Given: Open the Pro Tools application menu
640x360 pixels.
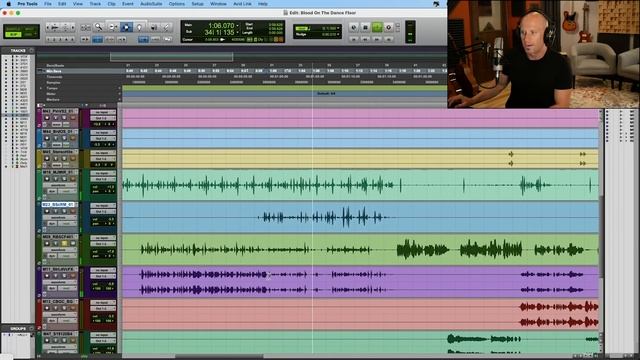Looking at the screenshot, I should click(x=27, y=4).
